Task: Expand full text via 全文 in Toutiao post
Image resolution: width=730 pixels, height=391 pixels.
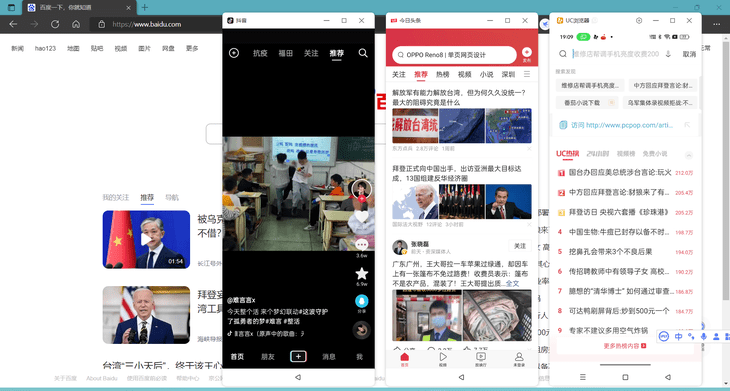Action: (x=513, y=283)
